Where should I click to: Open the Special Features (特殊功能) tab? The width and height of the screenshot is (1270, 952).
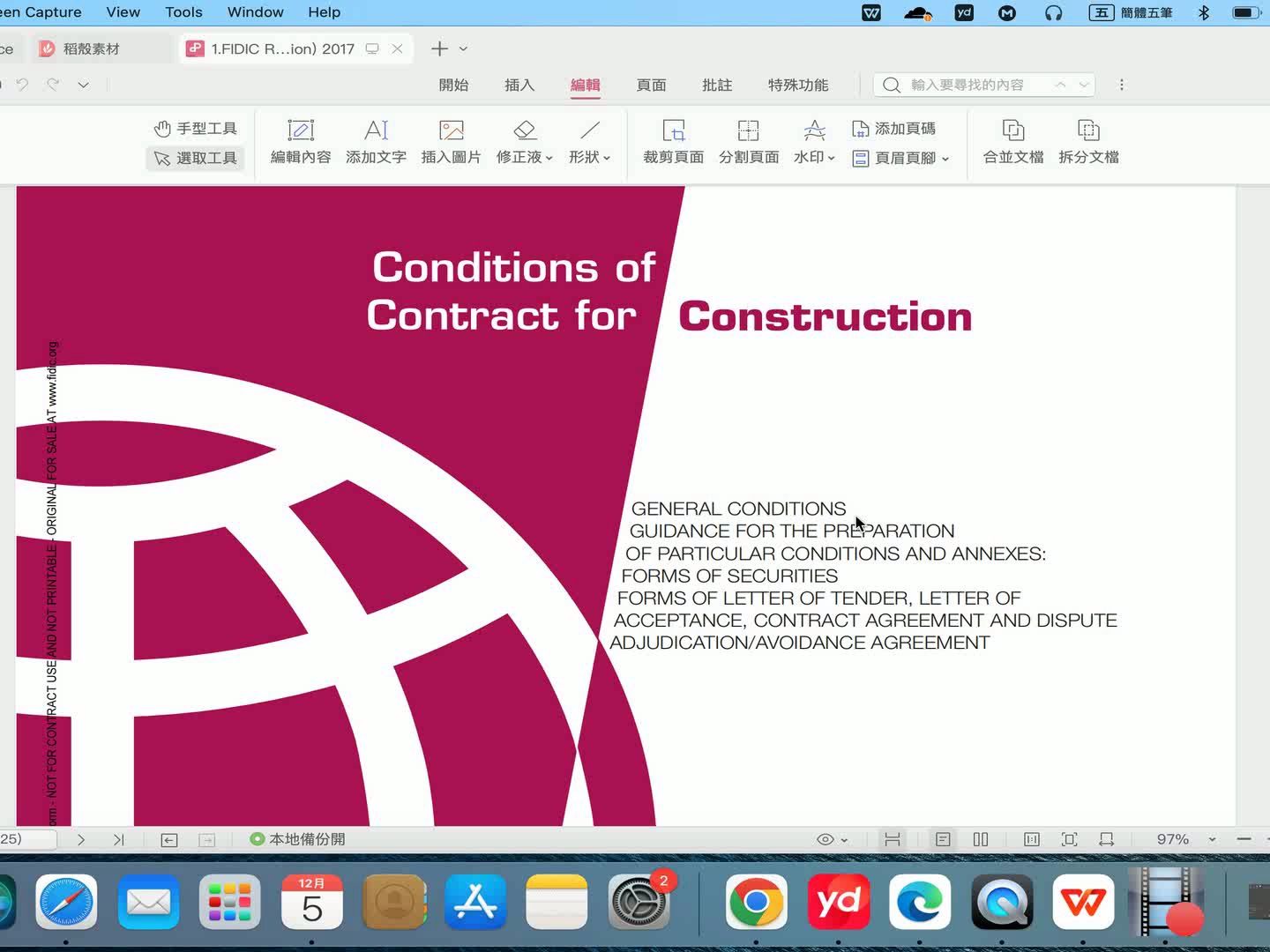(x=798, y=85)
